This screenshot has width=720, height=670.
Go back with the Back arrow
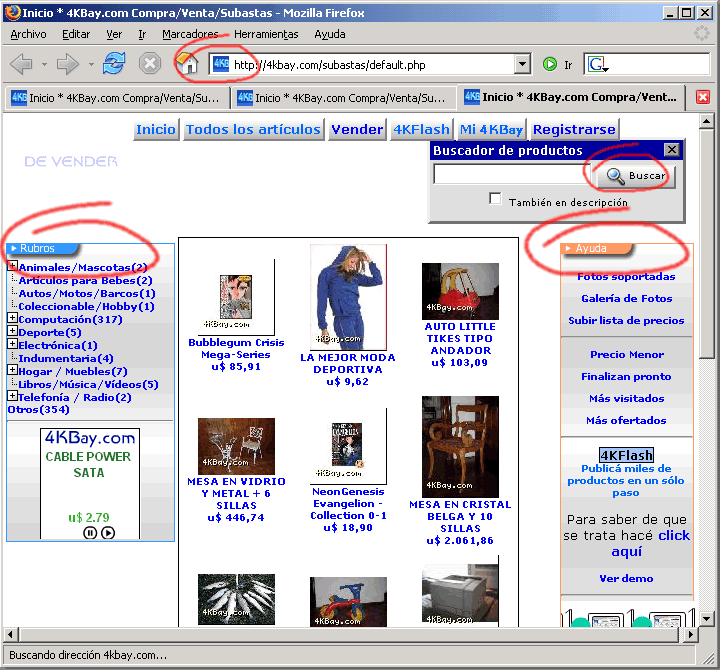[x=21, y=64]
